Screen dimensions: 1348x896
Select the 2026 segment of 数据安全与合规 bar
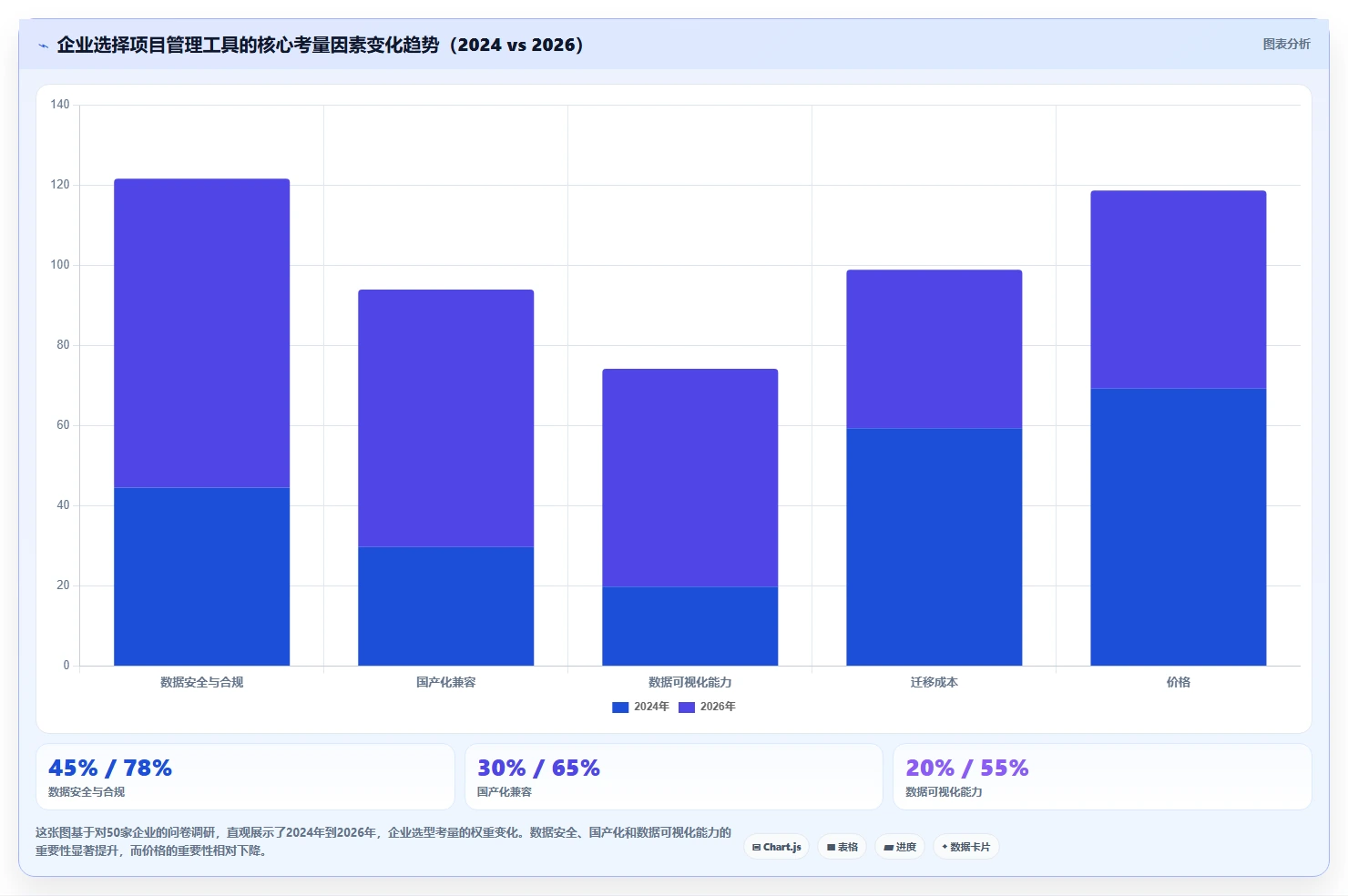coord(202,333)
